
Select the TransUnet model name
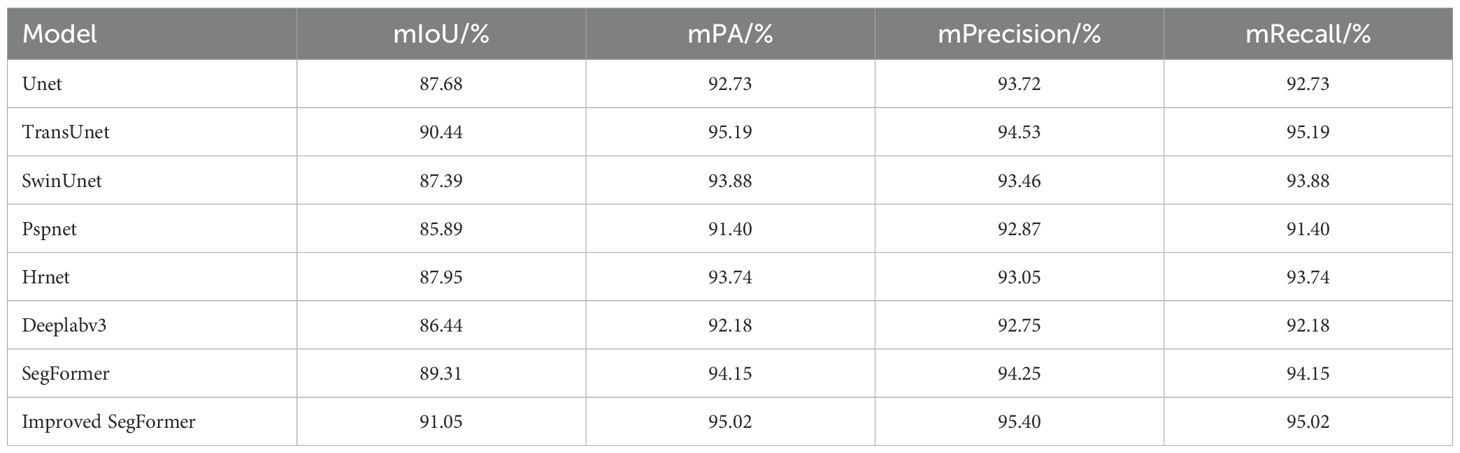66,132
